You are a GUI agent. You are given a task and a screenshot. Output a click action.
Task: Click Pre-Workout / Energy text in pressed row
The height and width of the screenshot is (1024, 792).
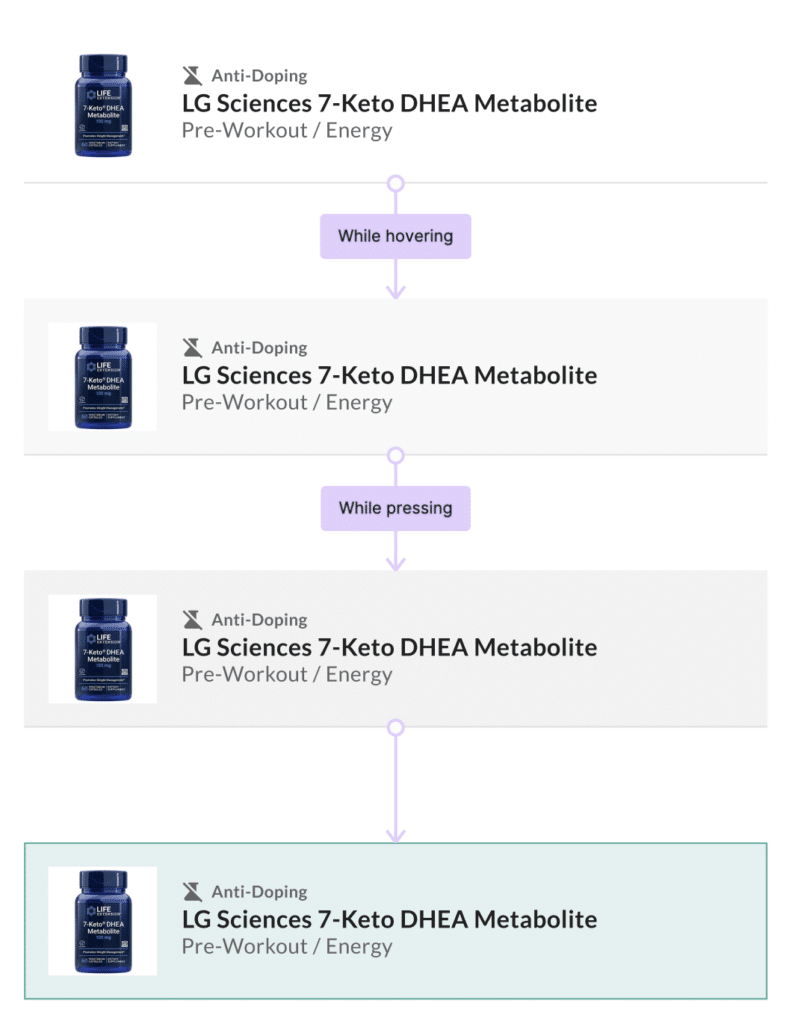(287, 675)
